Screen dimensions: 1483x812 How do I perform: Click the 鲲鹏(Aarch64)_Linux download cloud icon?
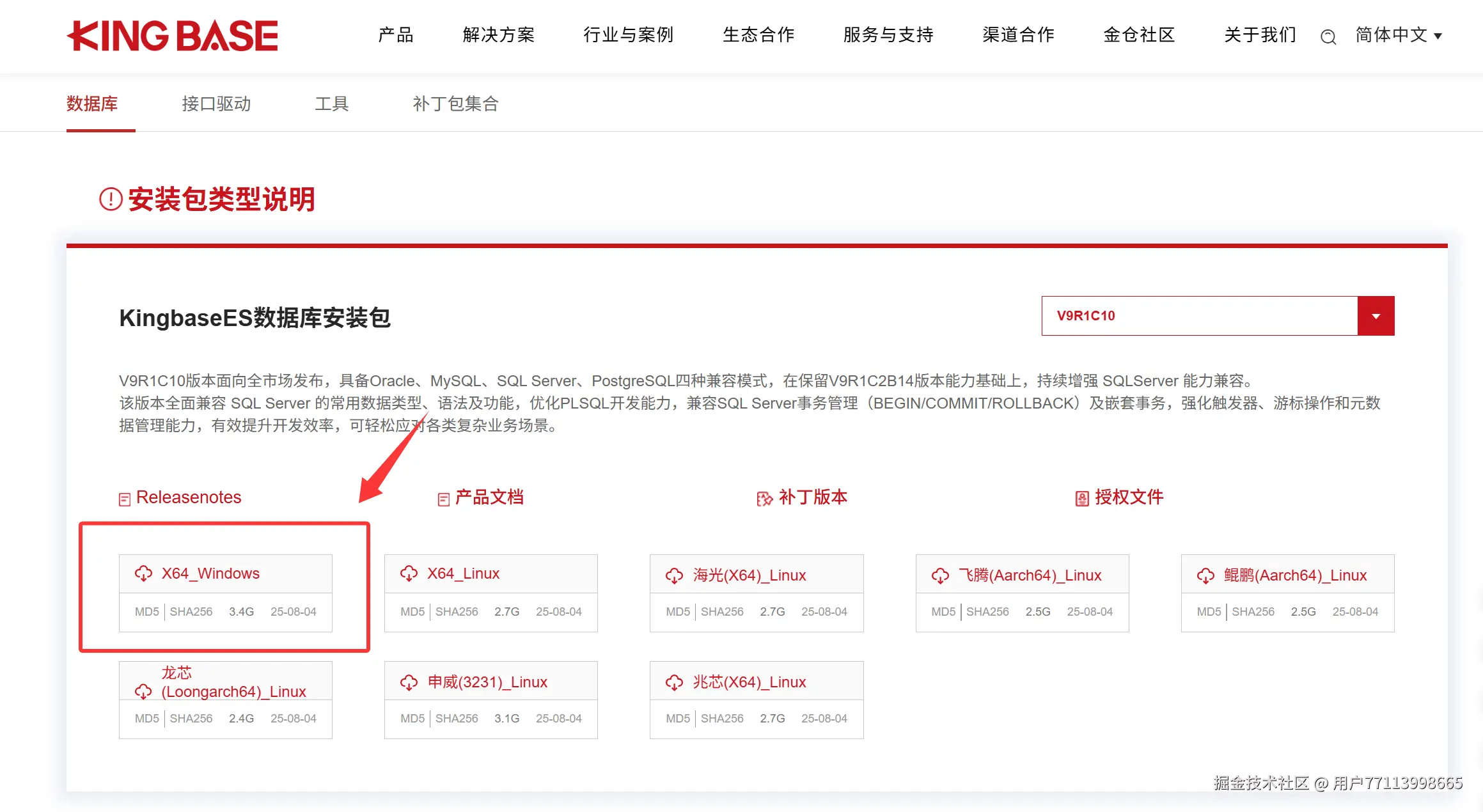(x=1205, y=575)
